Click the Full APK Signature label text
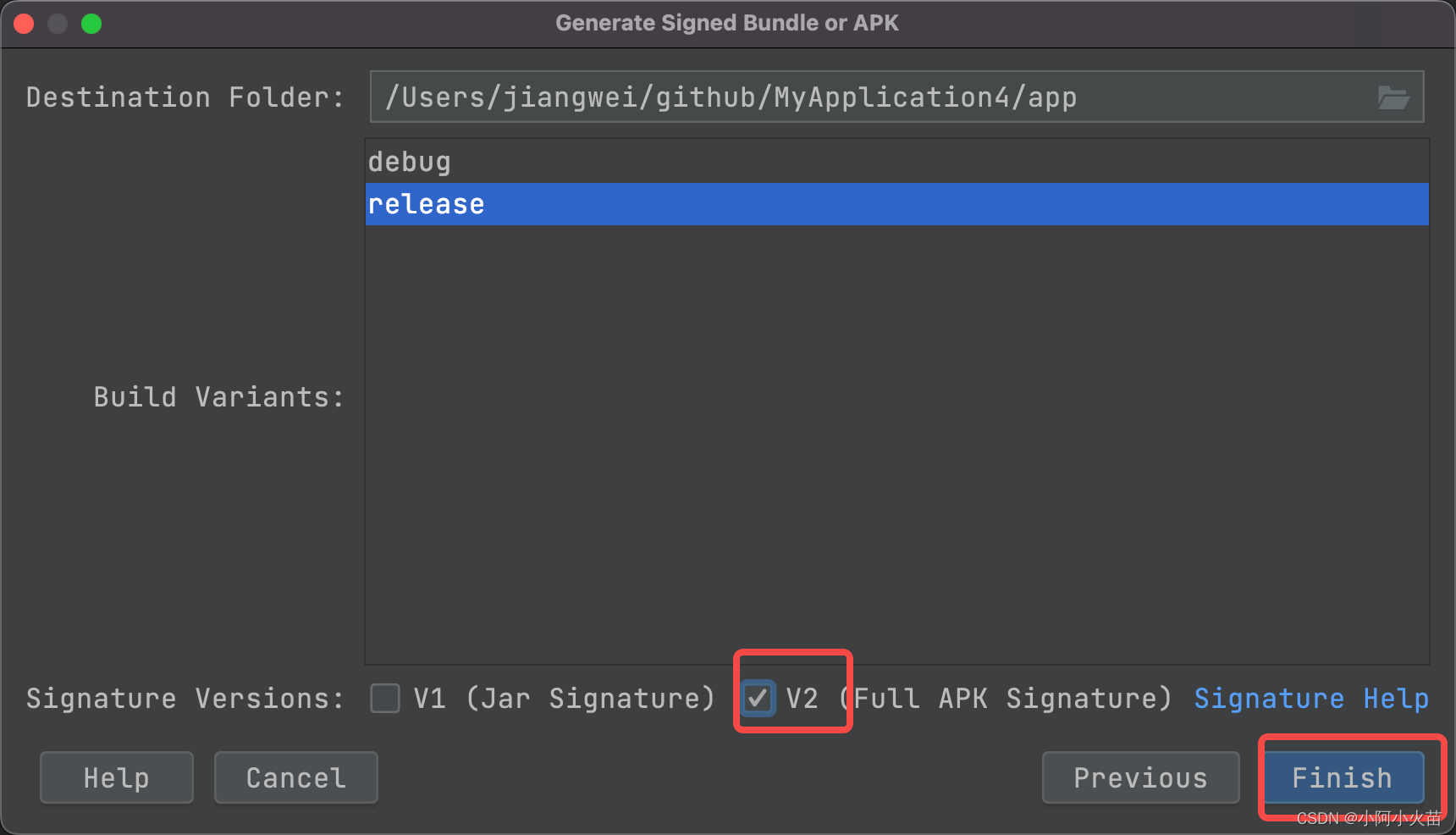 (x=1012, y=699)
